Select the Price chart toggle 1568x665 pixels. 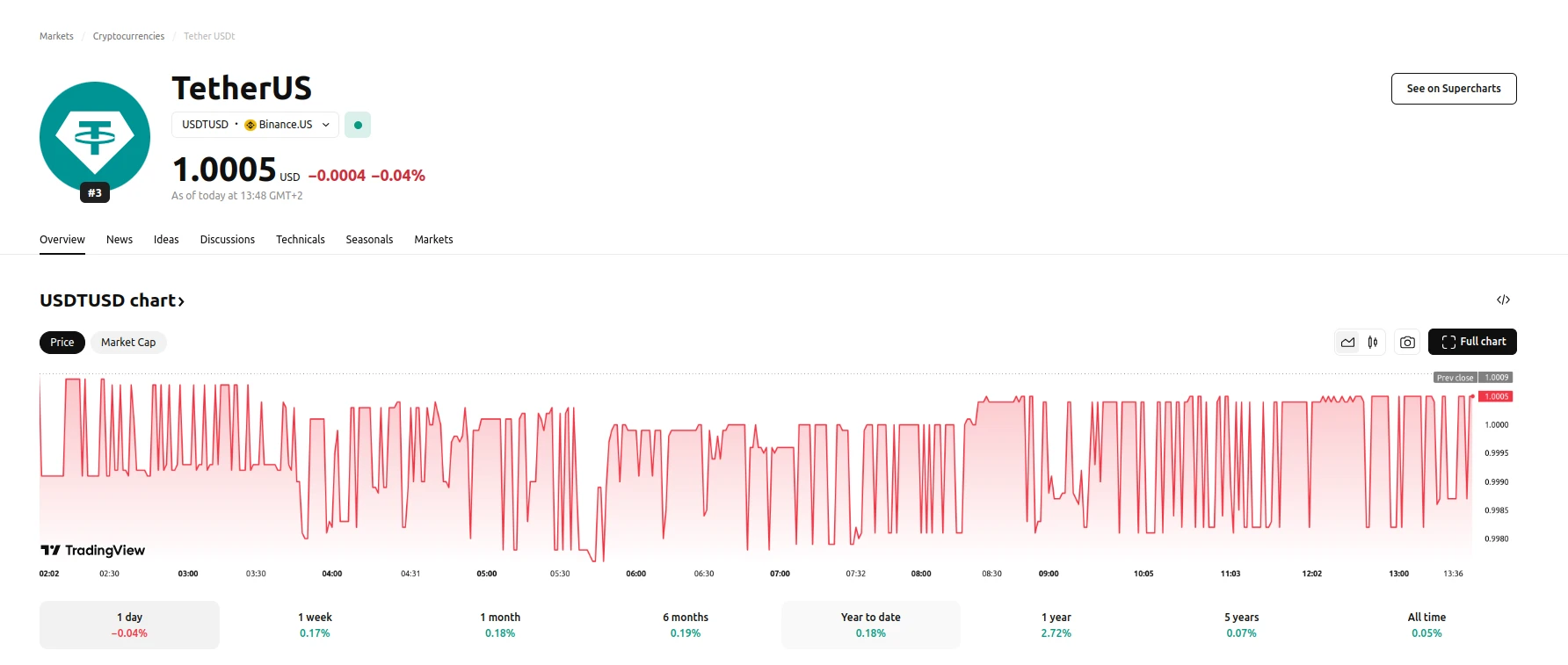click(x=62, y=343)
